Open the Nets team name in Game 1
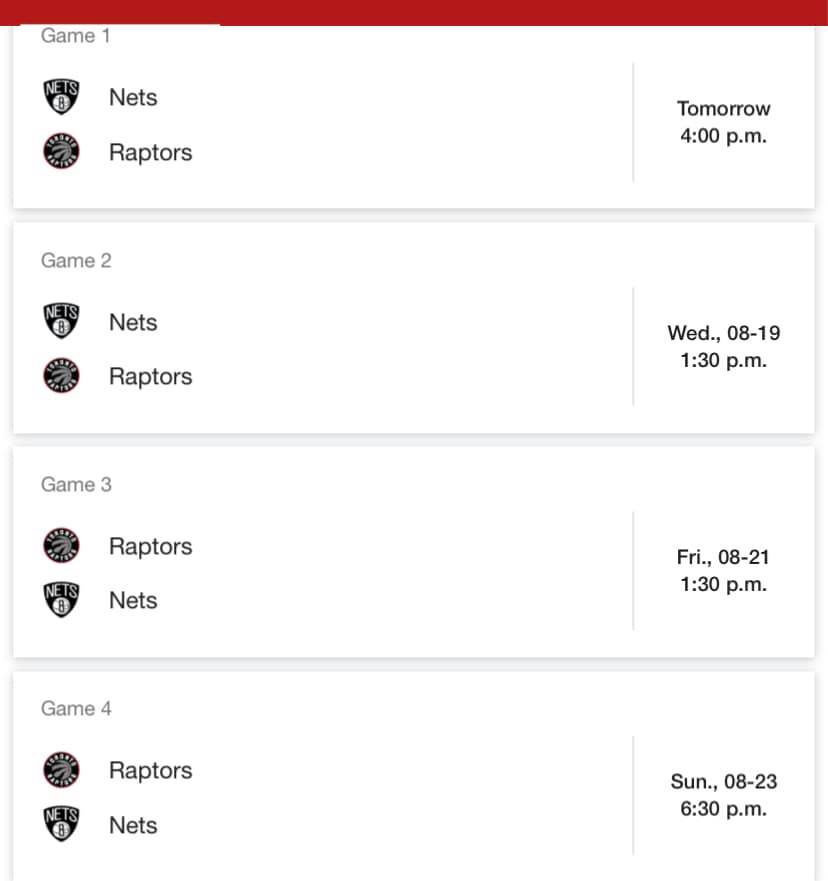The width and height of the screenshot is (828, 881). click(133, 97)
